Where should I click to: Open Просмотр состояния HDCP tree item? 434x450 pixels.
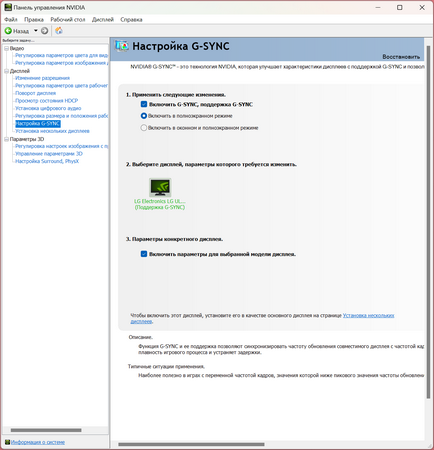click(46, 101)
